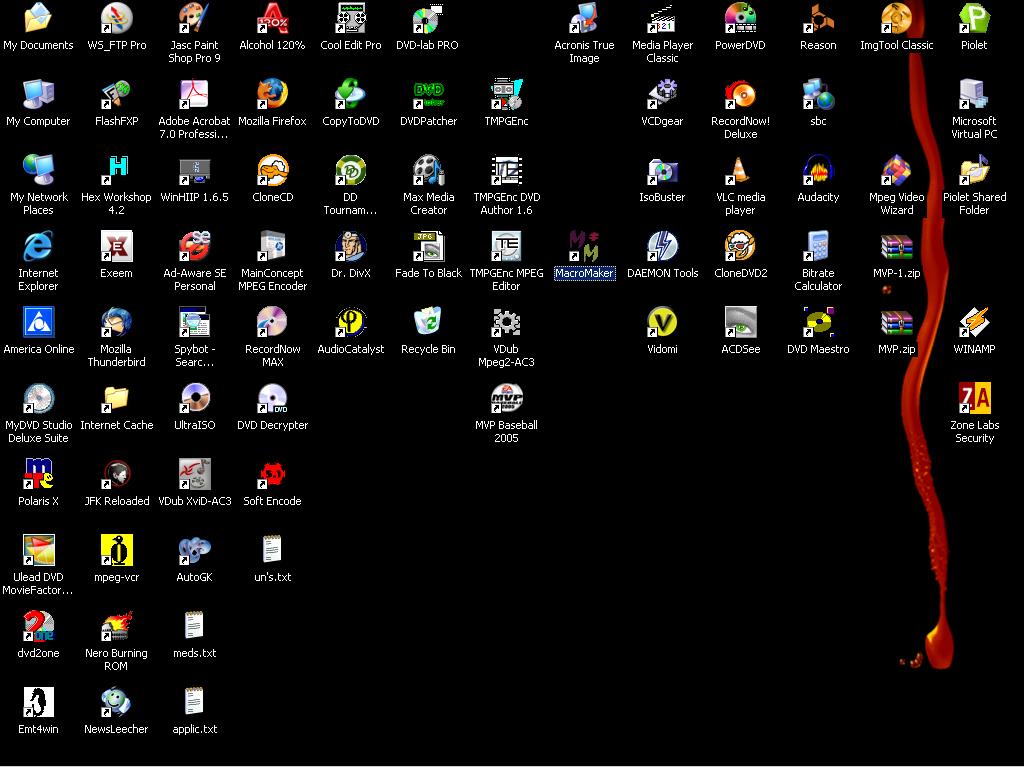The width and height of the screenshot is (1024, 768).
Task: Click the ACDSee icon
Action: 740,322
